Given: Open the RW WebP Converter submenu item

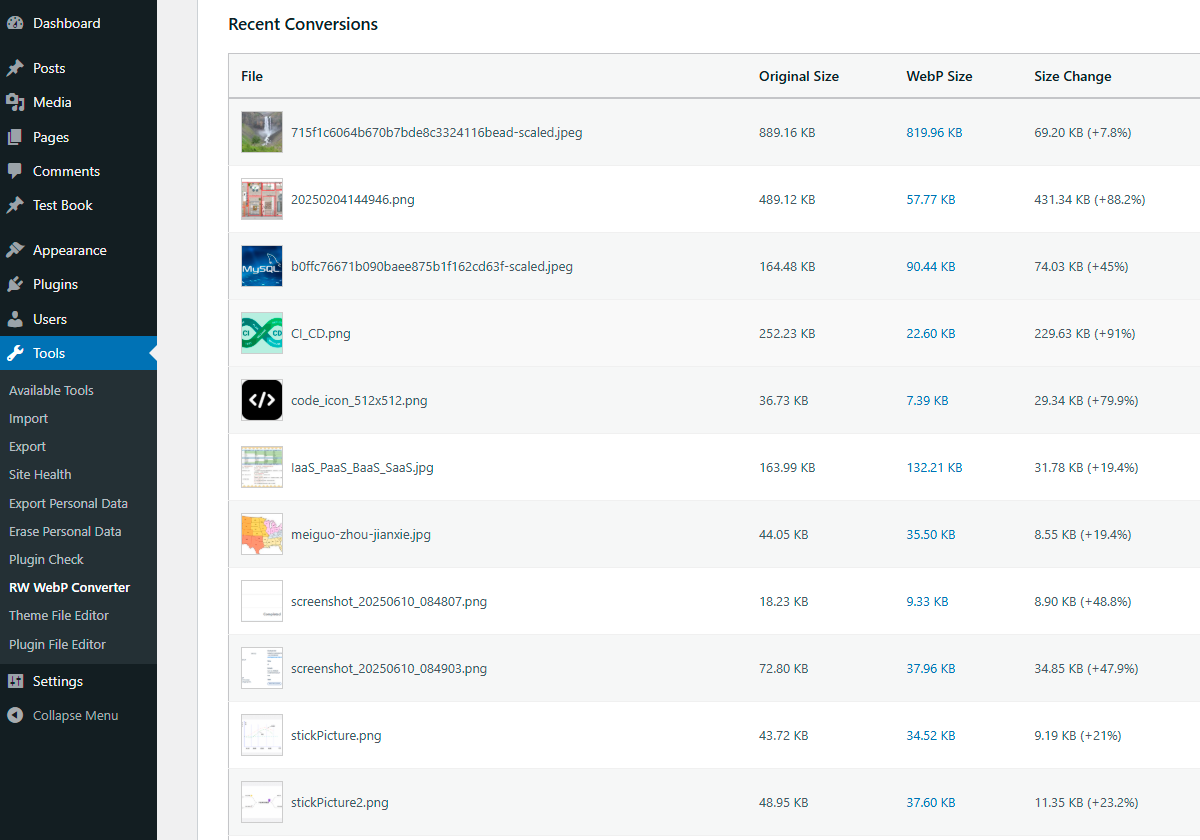Looking at the screenshot, I should tap(69, 587).
